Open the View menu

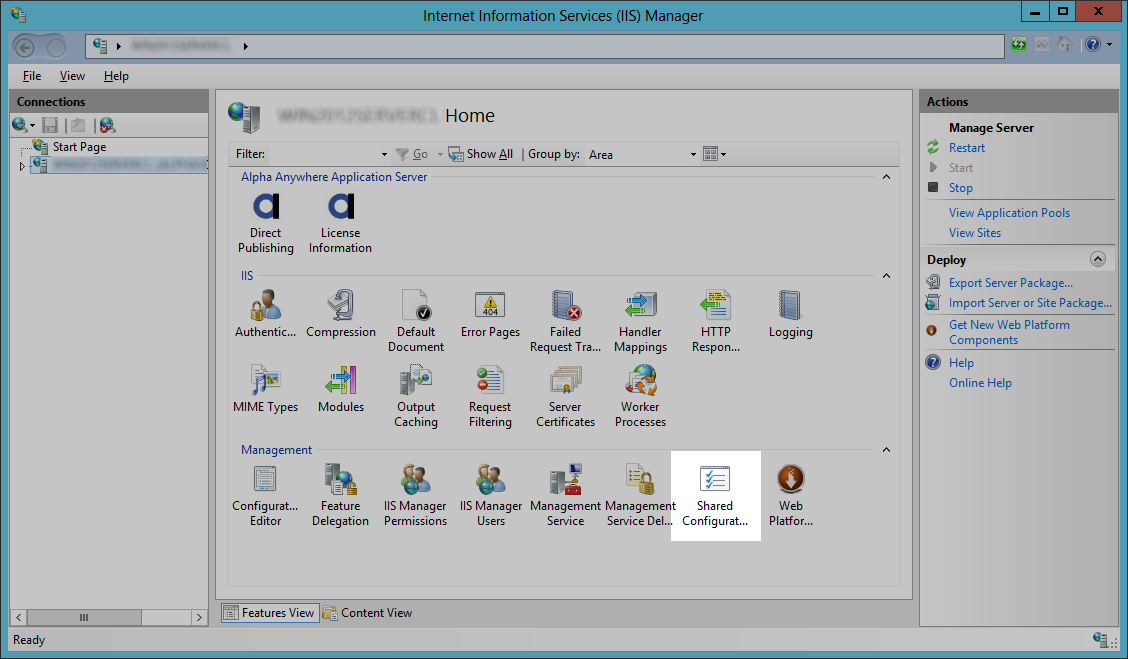[x=72, y=76]
